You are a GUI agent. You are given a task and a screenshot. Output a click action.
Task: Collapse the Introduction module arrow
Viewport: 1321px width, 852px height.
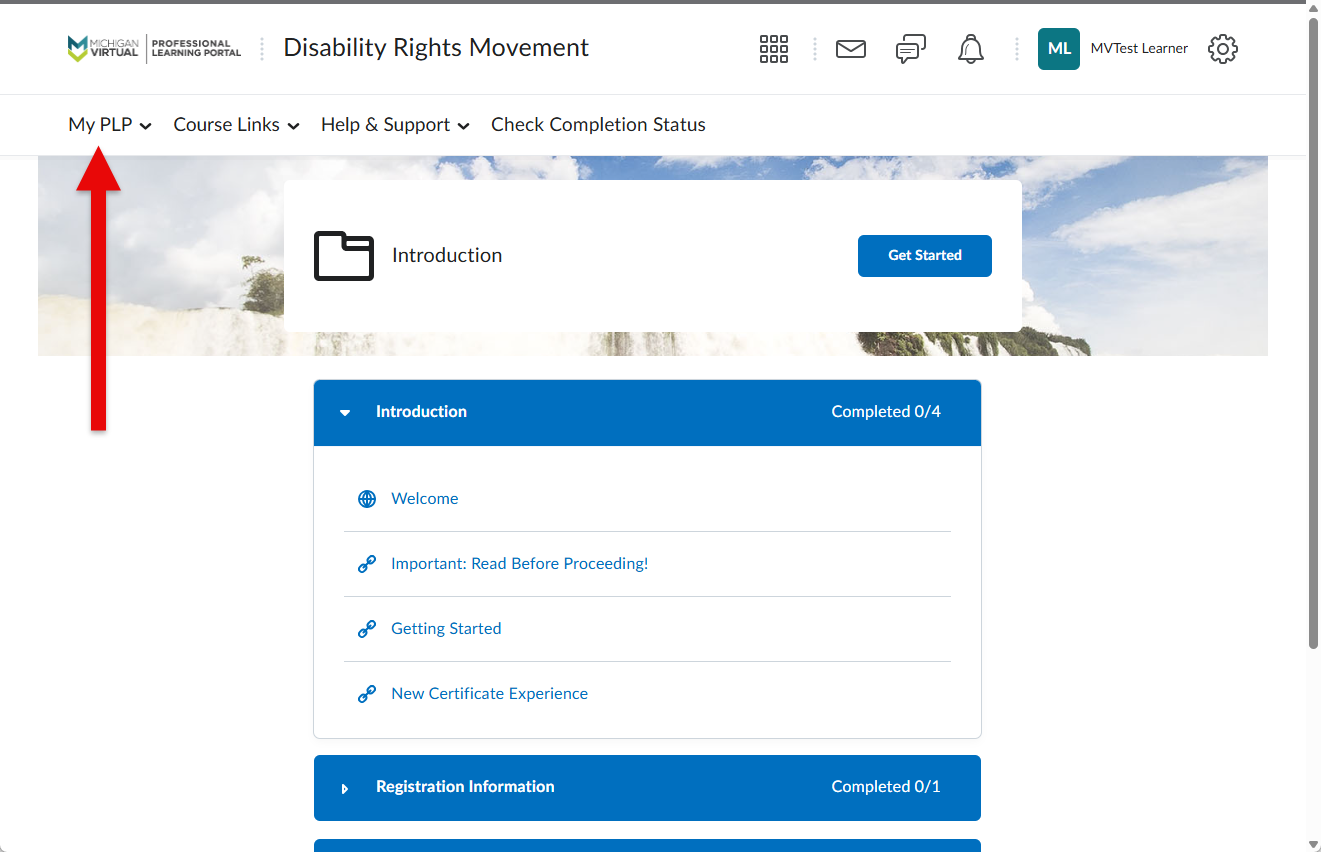(345, 413)
